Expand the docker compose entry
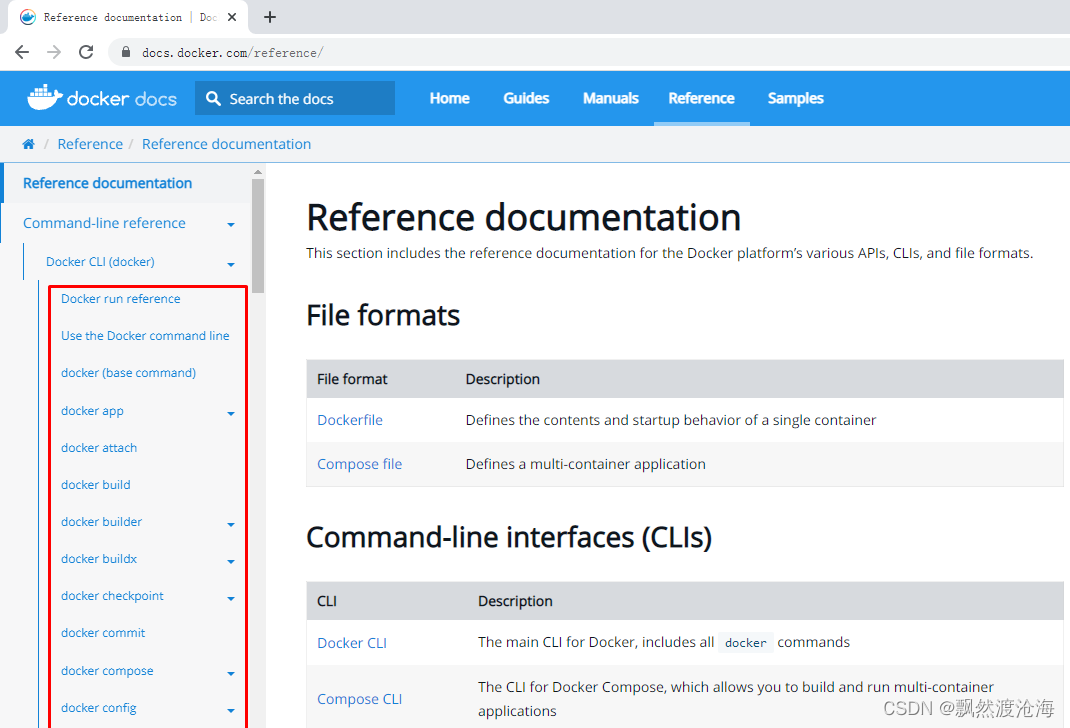The width and height of the screenshot is (1070, 728). click(x=231, y=672)
